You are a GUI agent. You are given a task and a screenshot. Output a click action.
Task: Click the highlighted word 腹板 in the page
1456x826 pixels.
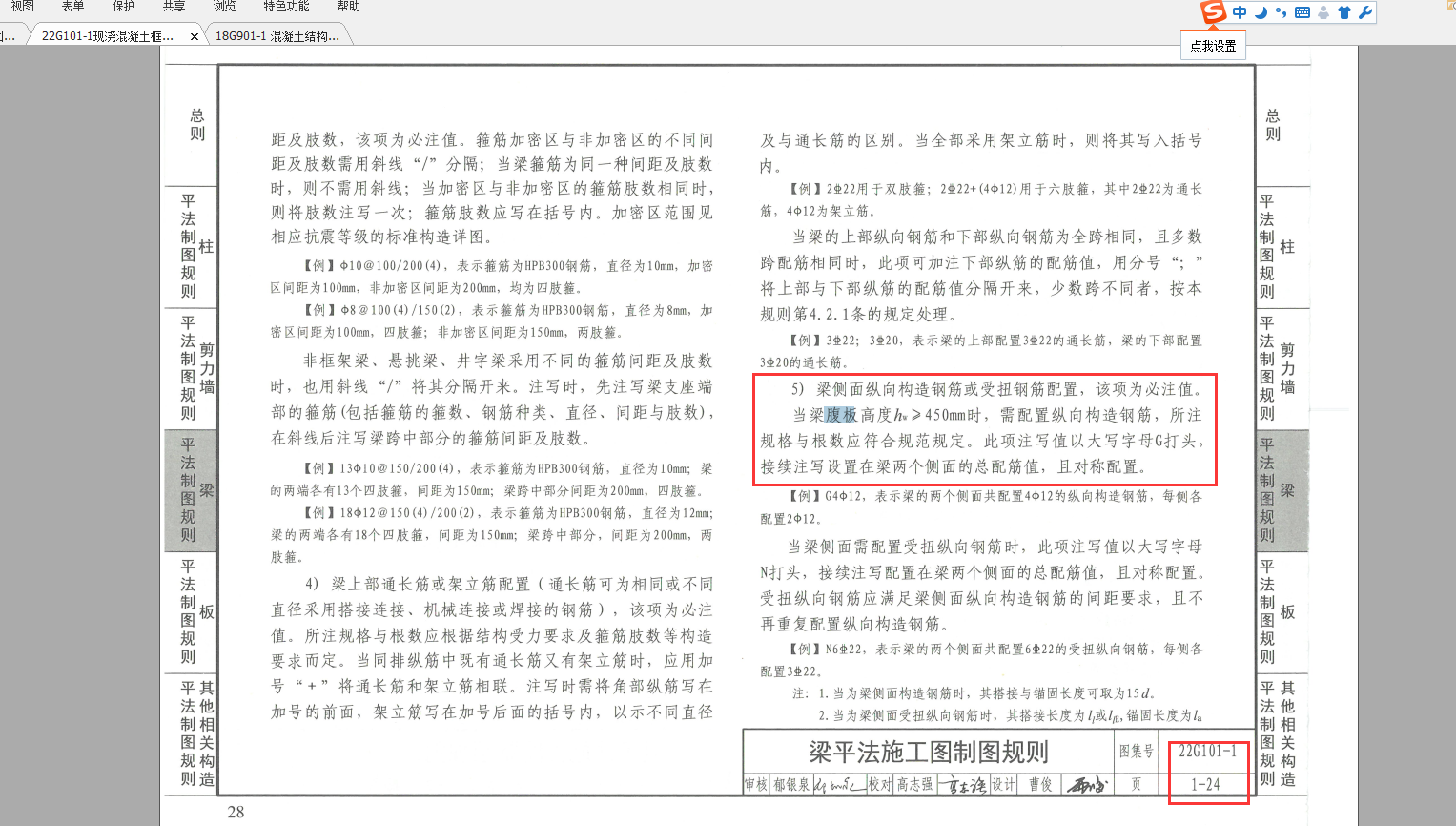pyautogui.click(x=841, y=415)
